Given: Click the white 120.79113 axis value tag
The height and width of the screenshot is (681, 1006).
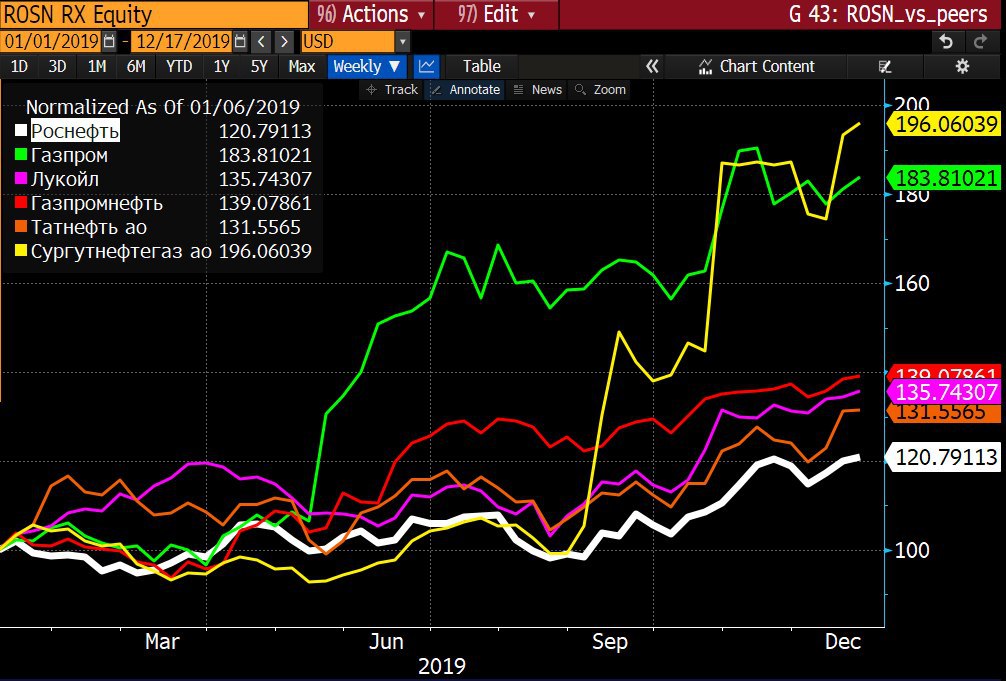Looking at the screenshot, I should [944, 457].
